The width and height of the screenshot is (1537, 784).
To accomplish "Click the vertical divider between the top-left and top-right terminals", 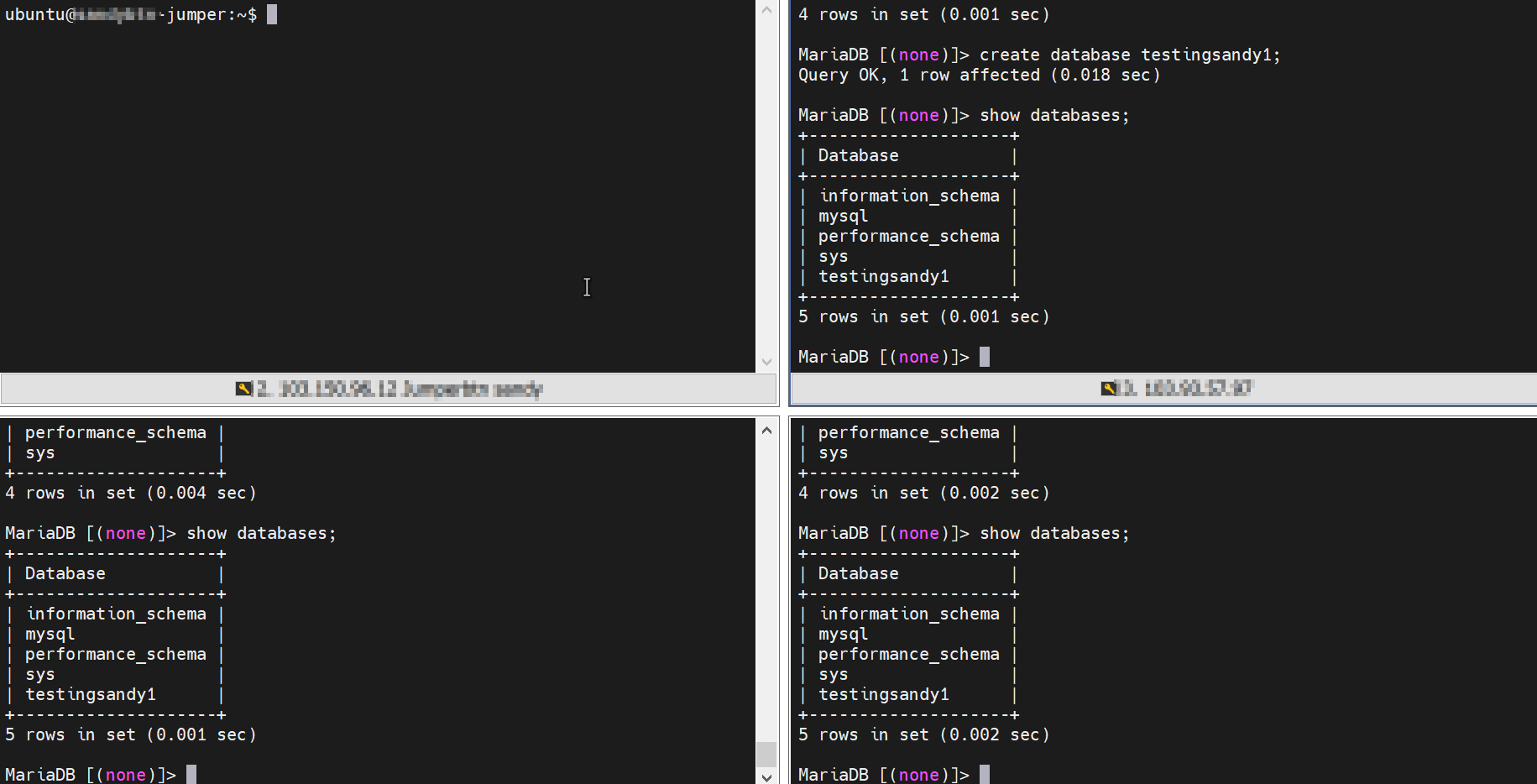I will click(x=784, y=185).
